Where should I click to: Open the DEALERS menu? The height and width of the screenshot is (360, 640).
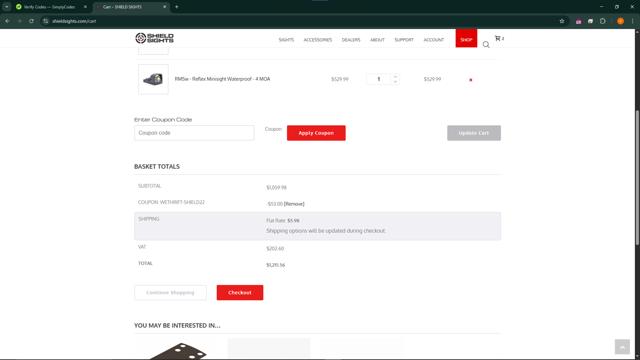click(x=351, y=40)
